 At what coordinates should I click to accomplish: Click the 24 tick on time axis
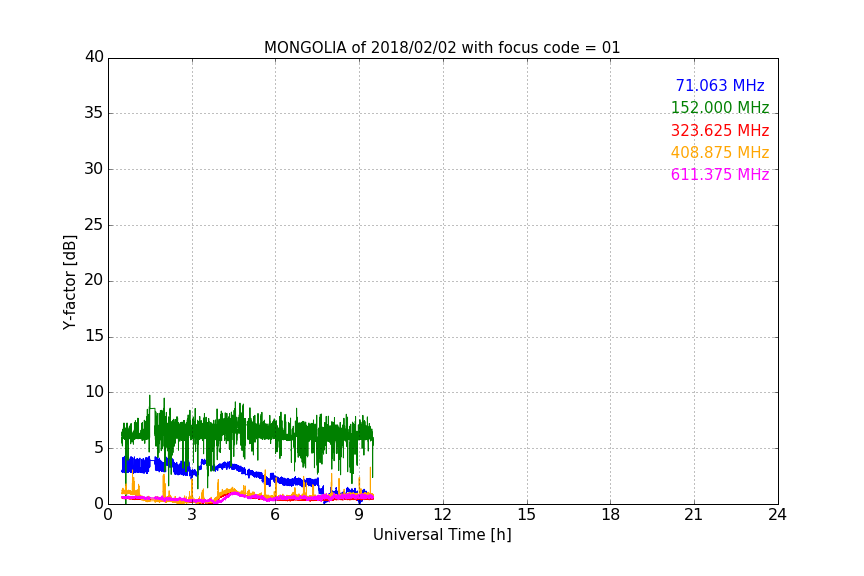[x=777, y=515]
